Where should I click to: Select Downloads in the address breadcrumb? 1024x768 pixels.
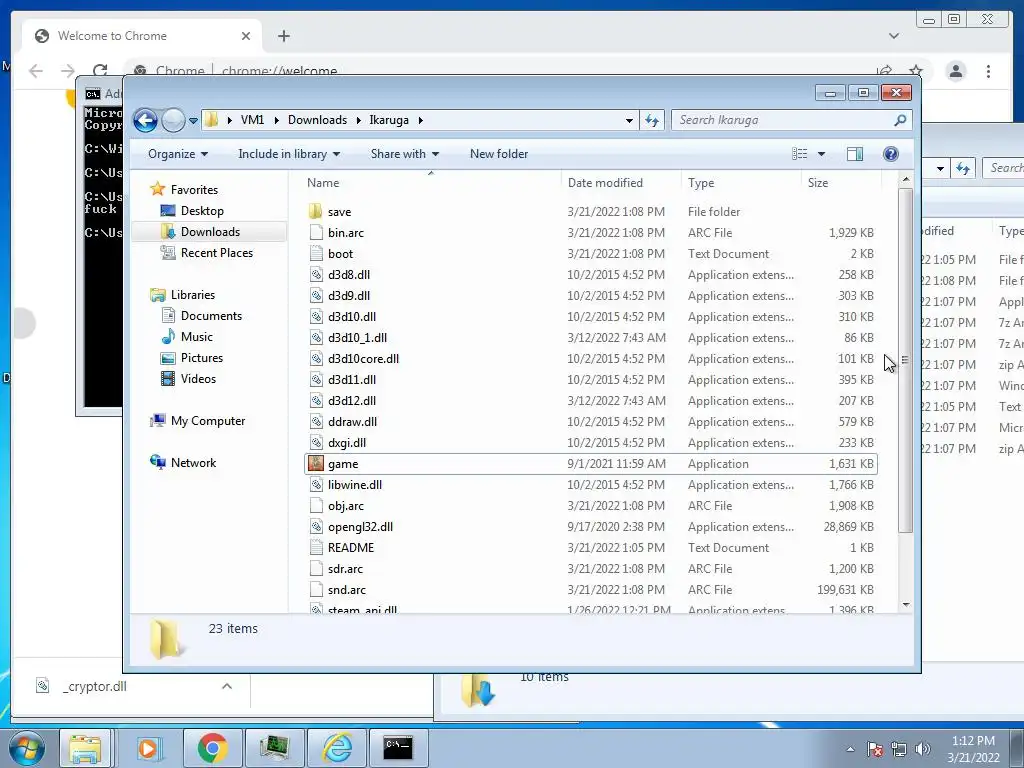pyautogui.click(x=317, y=120)
